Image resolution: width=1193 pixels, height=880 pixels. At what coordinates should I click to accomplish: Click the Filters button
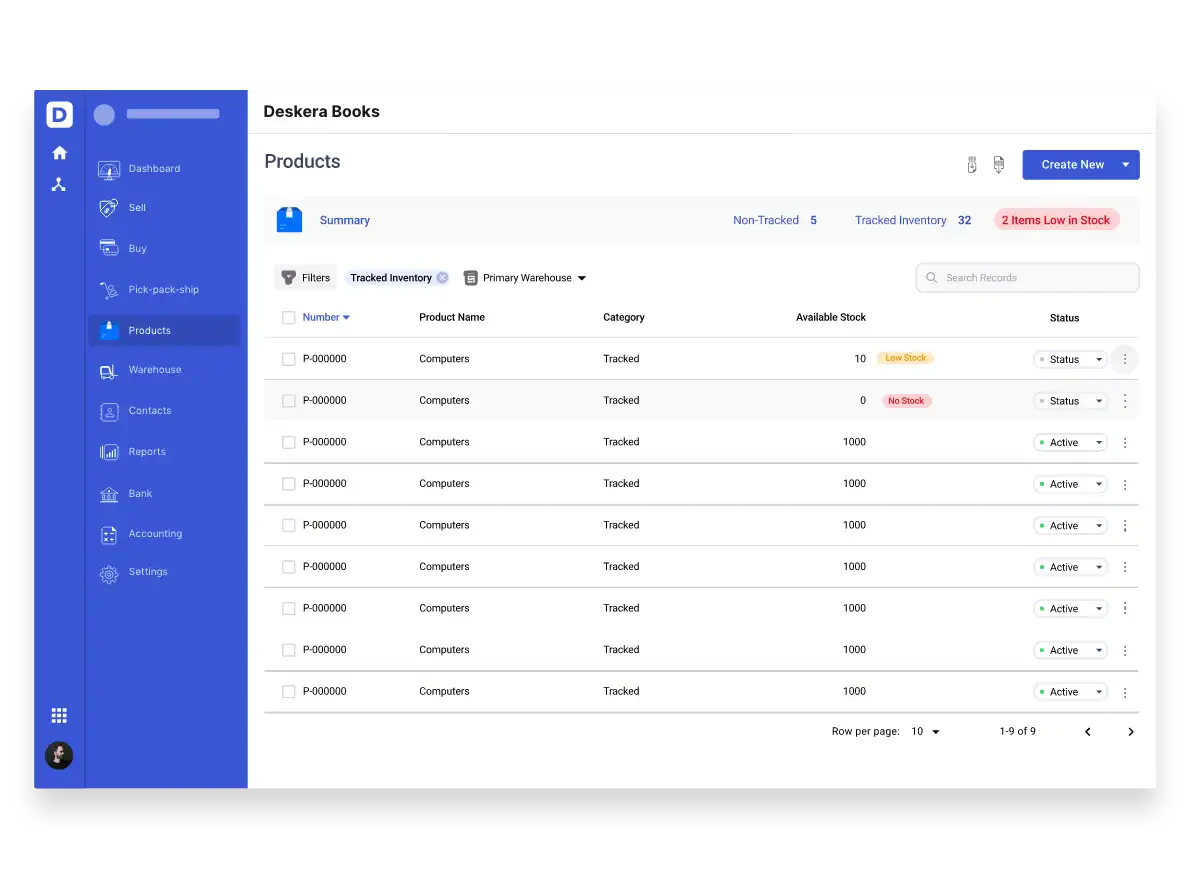pyautogui.click(x=306, y=278)
